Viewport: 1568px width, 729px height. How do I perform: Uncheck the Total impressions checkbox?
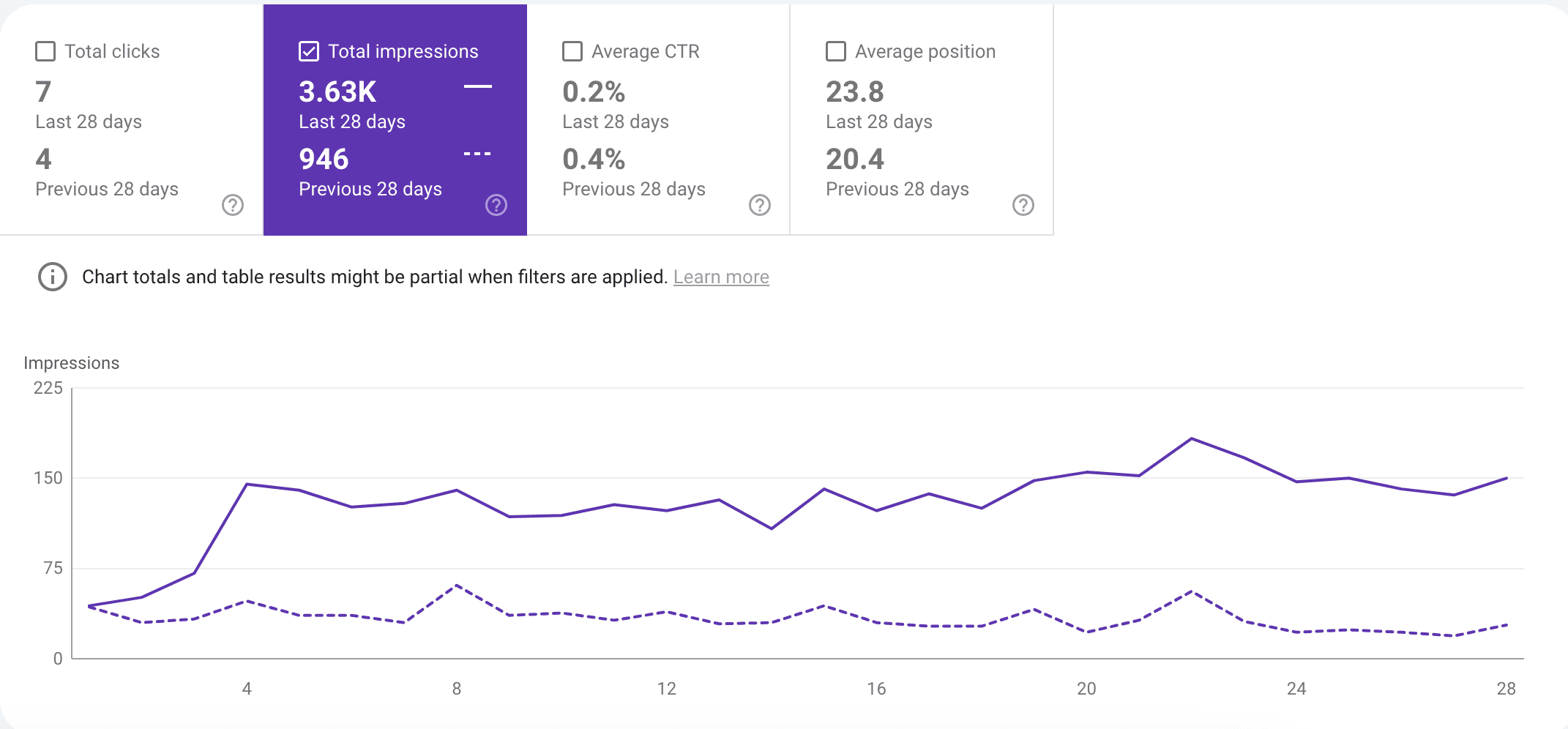pyautogui.click(x=309, y=51)
